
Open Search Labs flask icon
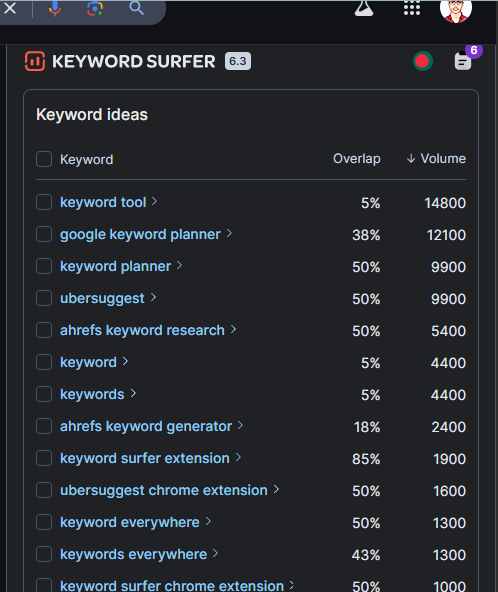tap(364, 8)
